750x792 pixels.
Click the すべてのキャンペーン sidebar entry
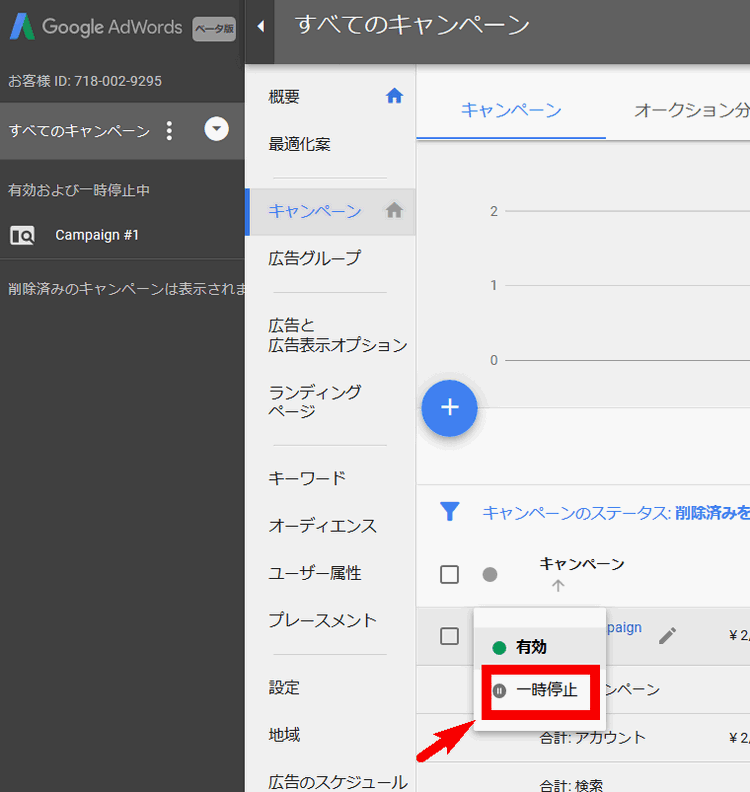pyautogui.click(x=79, y=131)
